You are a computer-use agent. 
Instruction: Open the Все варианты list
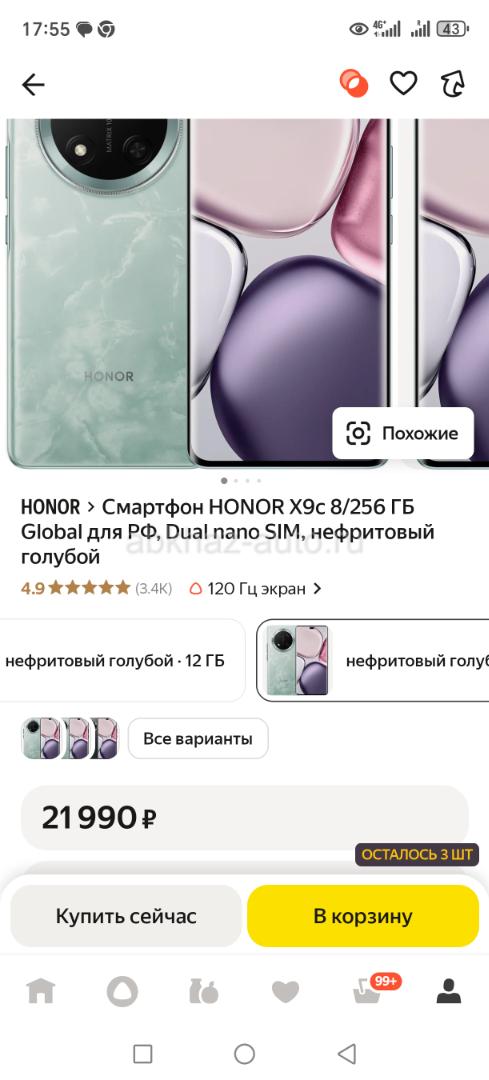198,739
